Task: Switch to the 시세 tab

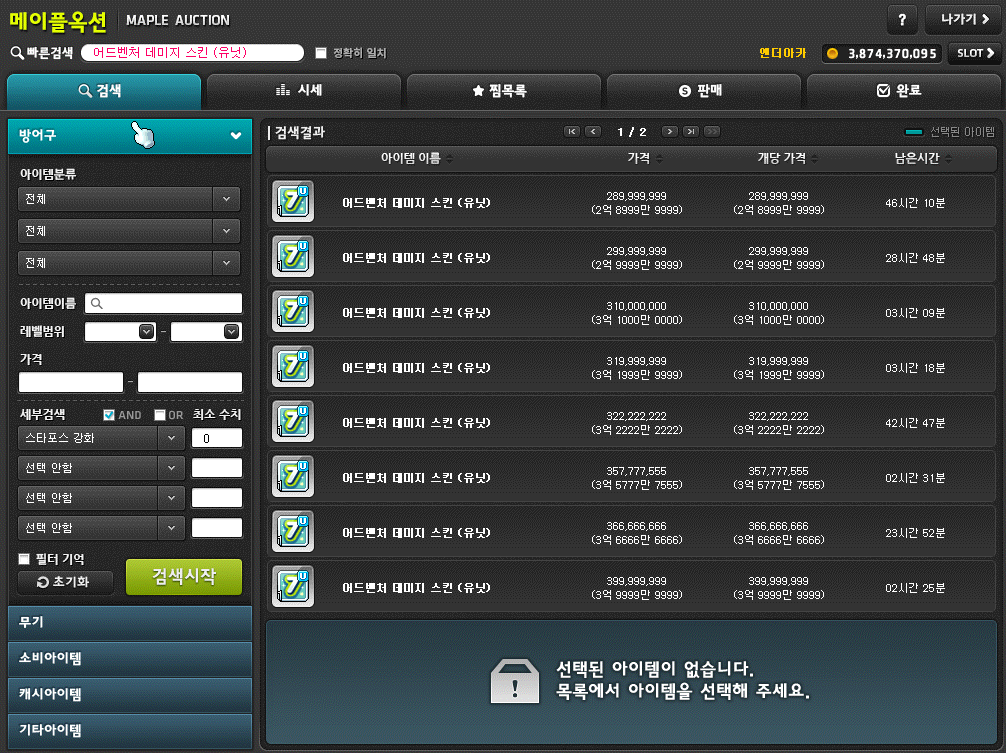Action: point(303,91)
